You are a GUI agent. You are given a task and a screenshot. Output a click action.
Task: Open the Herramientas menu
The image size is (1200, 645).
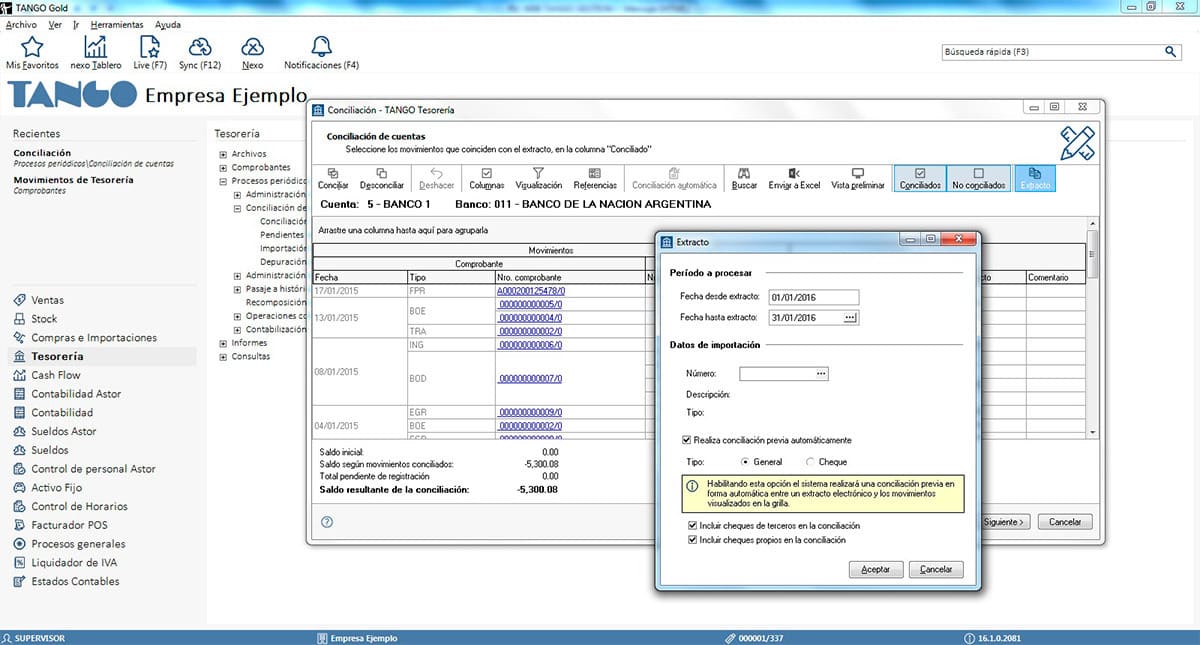116,24
